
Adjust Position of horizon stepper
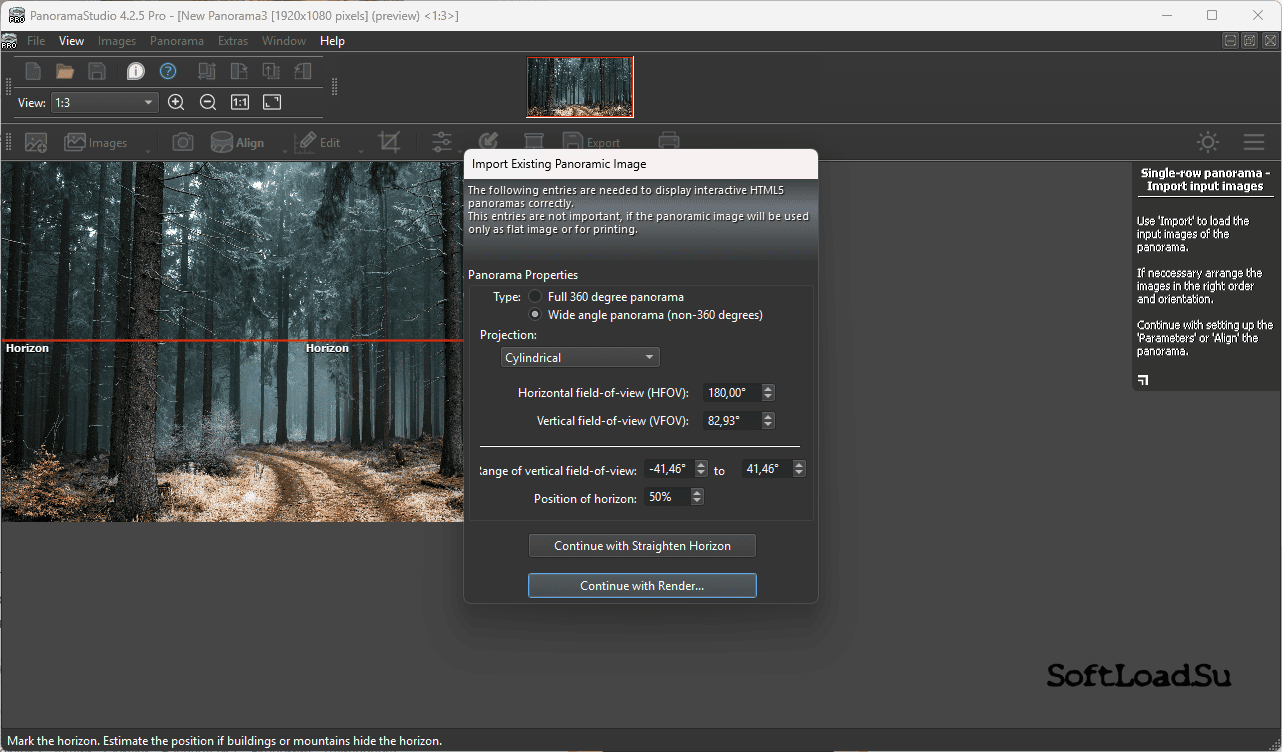tap(697, 497)
